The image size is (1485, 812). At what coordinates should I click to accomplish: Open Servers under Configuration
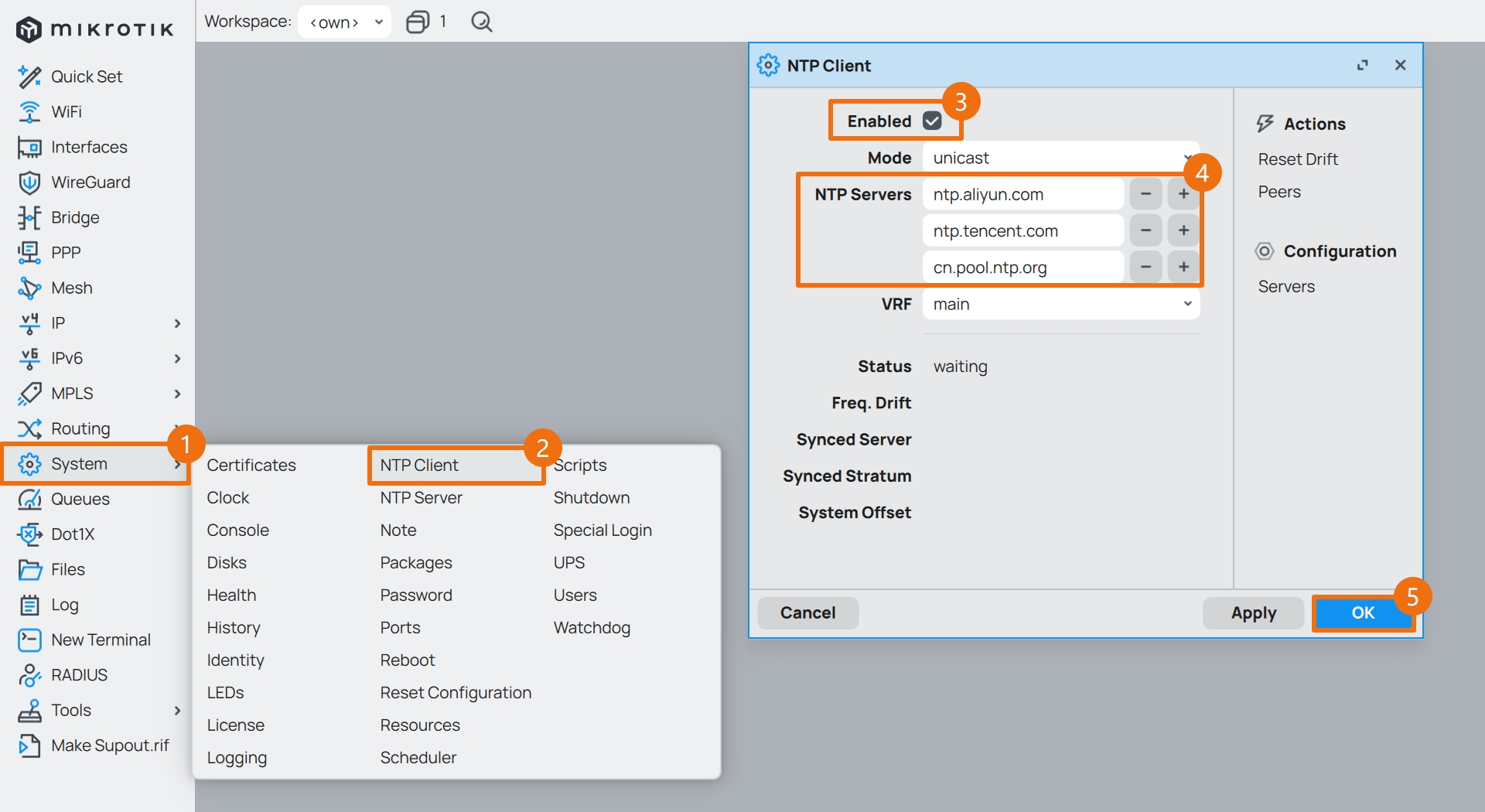(1286, 286)
